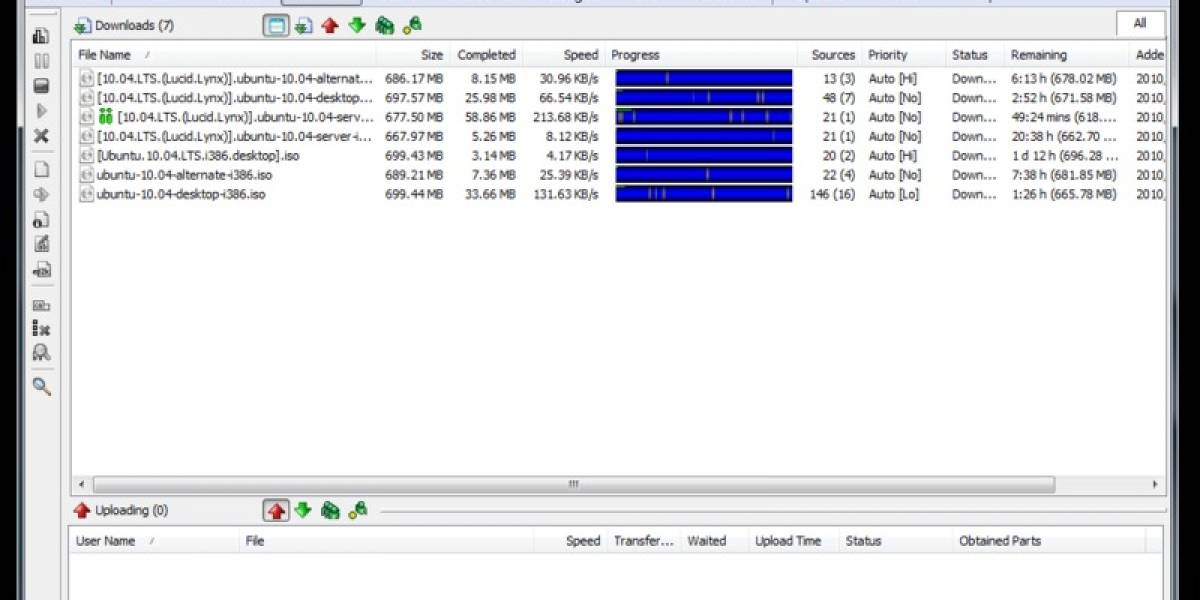The image size is (1200, 600).
Task: Show uploading red arrow in top toolbar
Action: pos(330,26)
